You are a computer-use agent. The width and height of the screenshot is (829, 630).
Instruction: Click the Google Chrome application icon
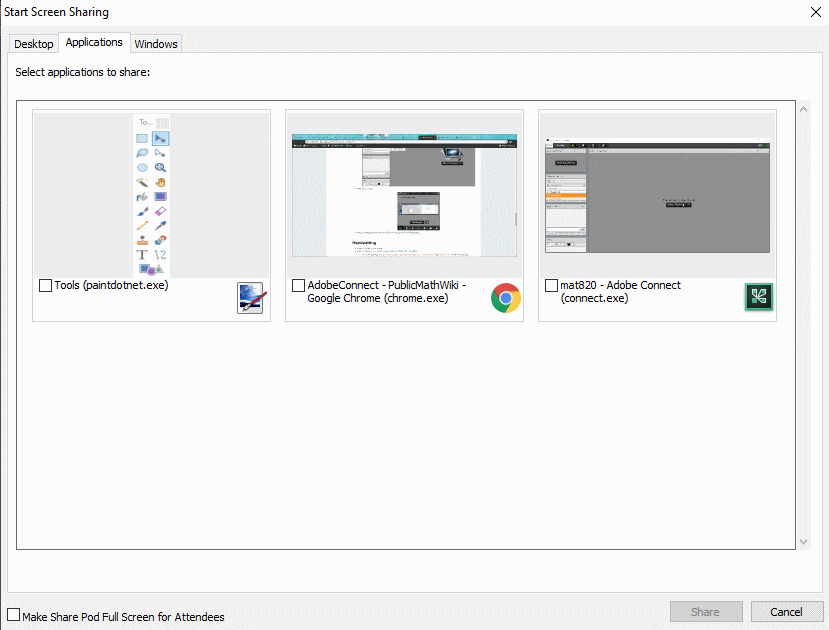point(505,298)
